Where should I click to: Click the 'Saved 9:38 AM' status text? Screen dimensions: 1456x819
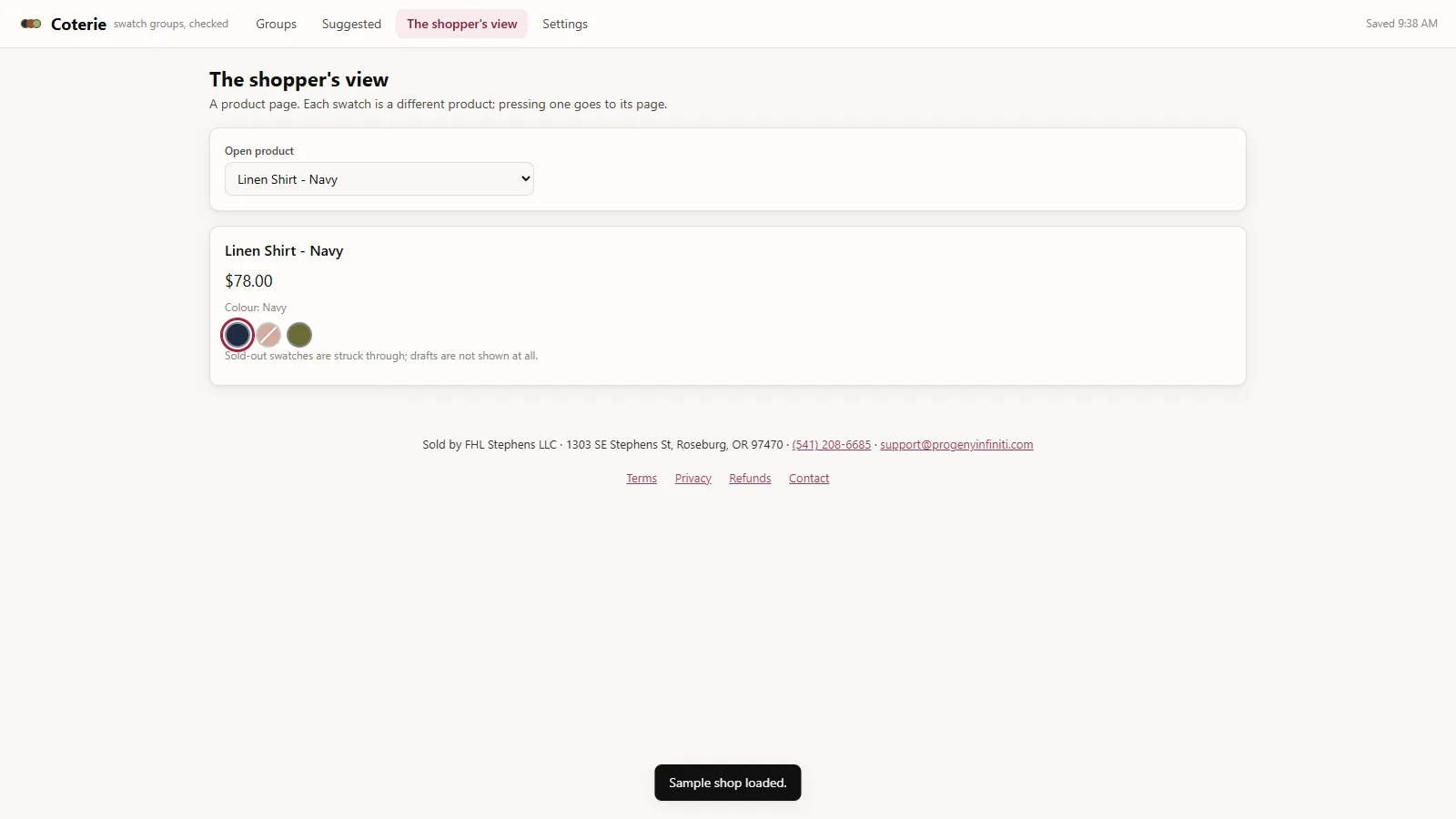click(x=1401, y=24)
